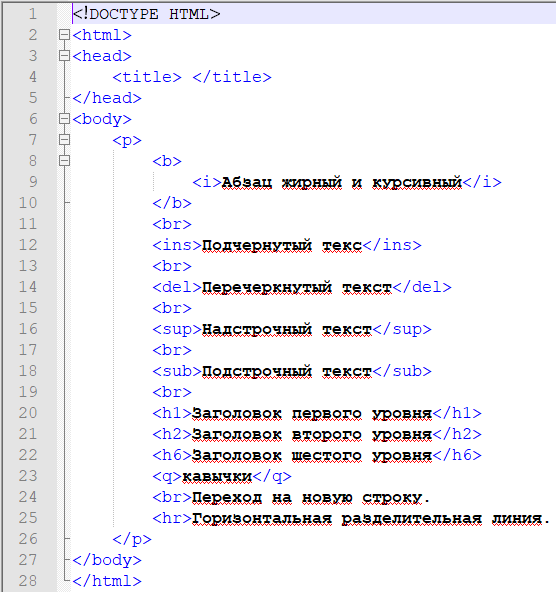
Task: Collapse the paragraph tag fold marker
Action: 65,140
